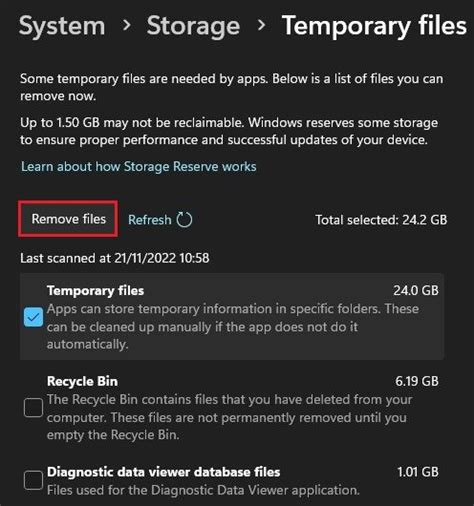Click the circular Refresh arrow icon

(x=184, y=220)
